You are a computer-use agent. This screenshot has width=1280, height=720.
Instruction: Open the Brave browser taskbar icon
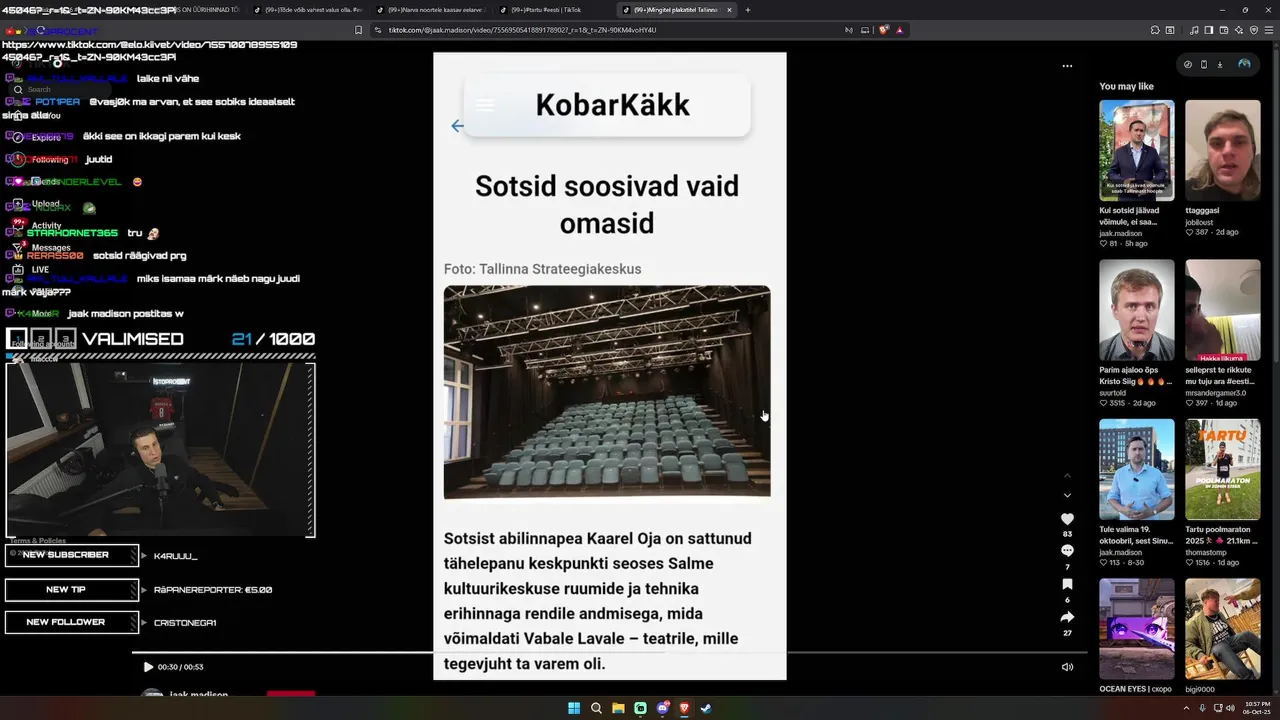pyautogui.click(x=684, y=708)
